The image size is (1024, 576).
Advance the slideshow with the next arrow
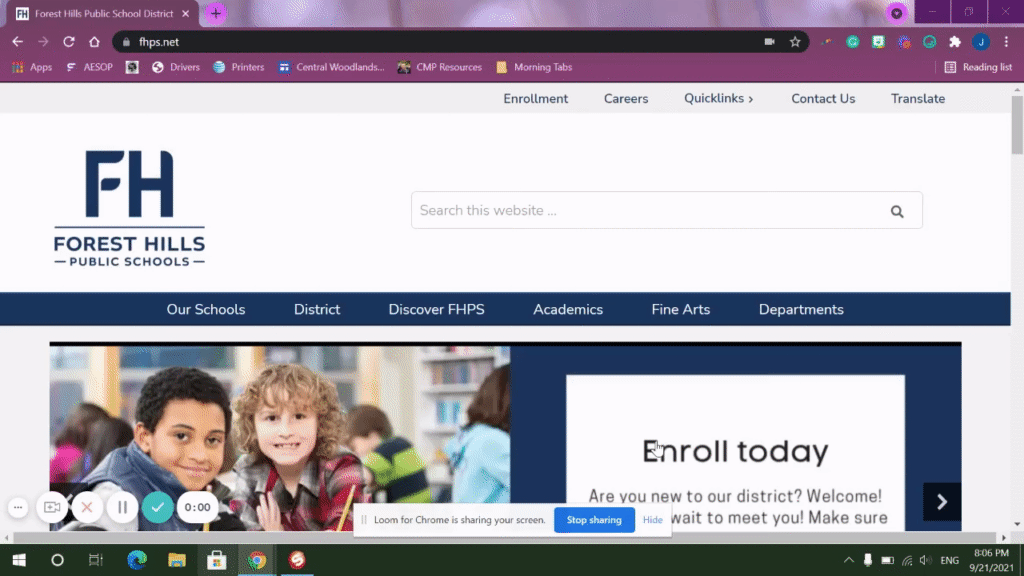coord(942,502)
